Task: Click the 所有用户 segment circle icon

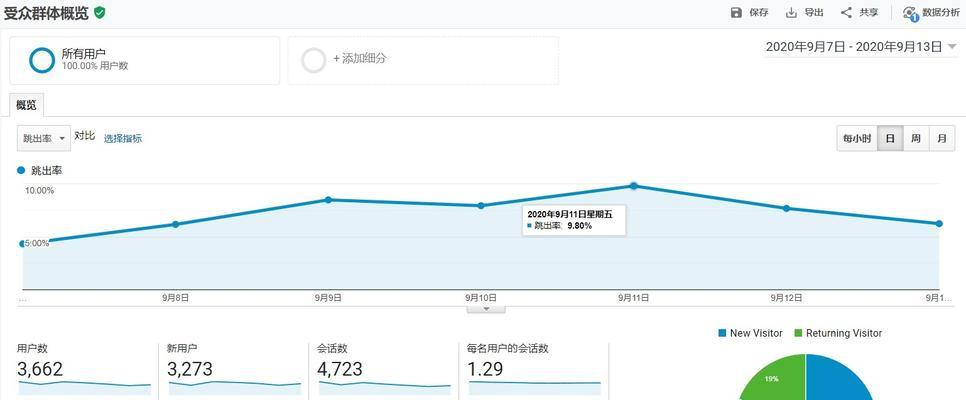Action: point(42,60)
